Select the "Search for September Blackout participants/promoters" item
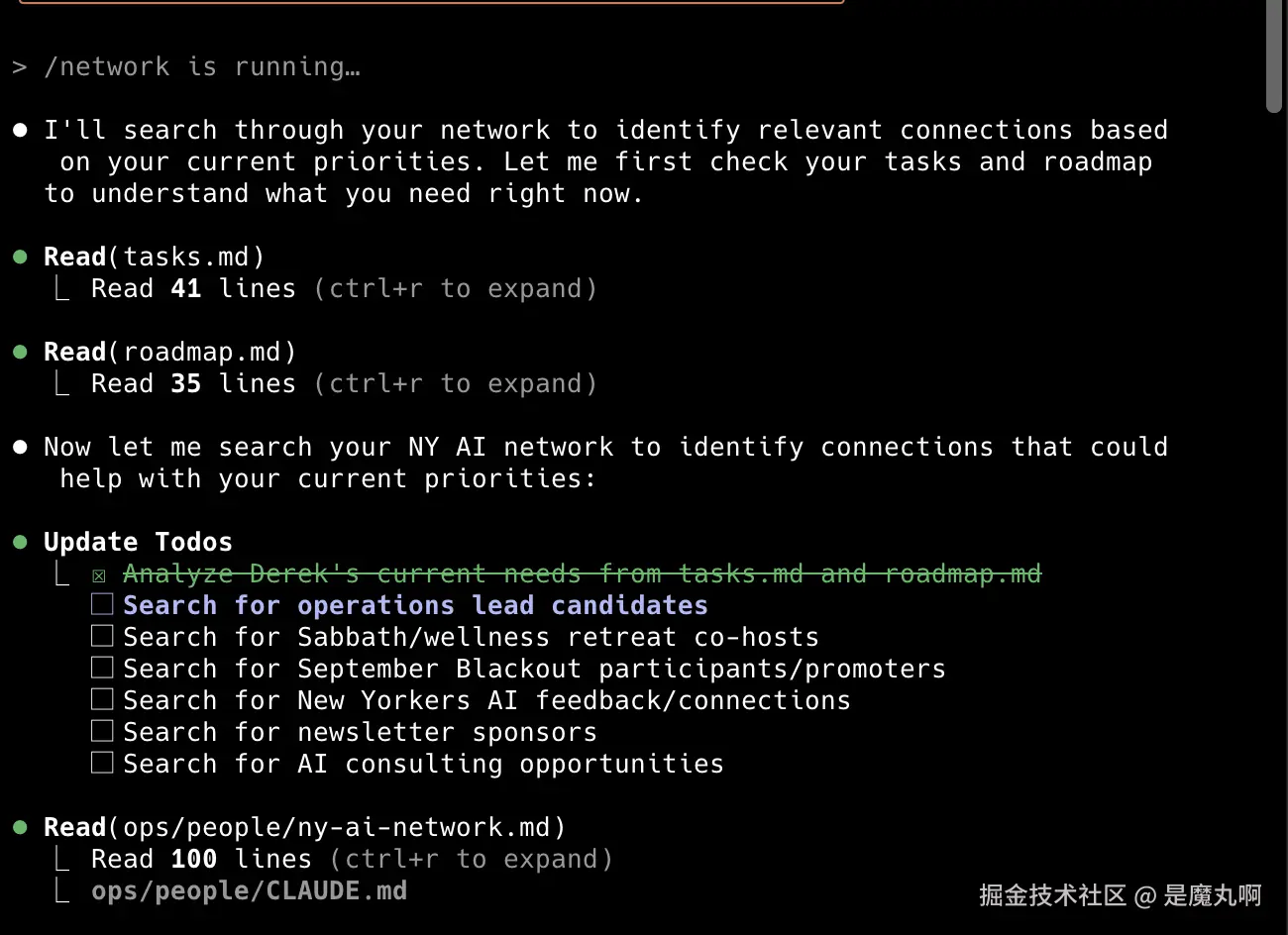Screen dimensions: 1288x935 (x=534, y=669)
